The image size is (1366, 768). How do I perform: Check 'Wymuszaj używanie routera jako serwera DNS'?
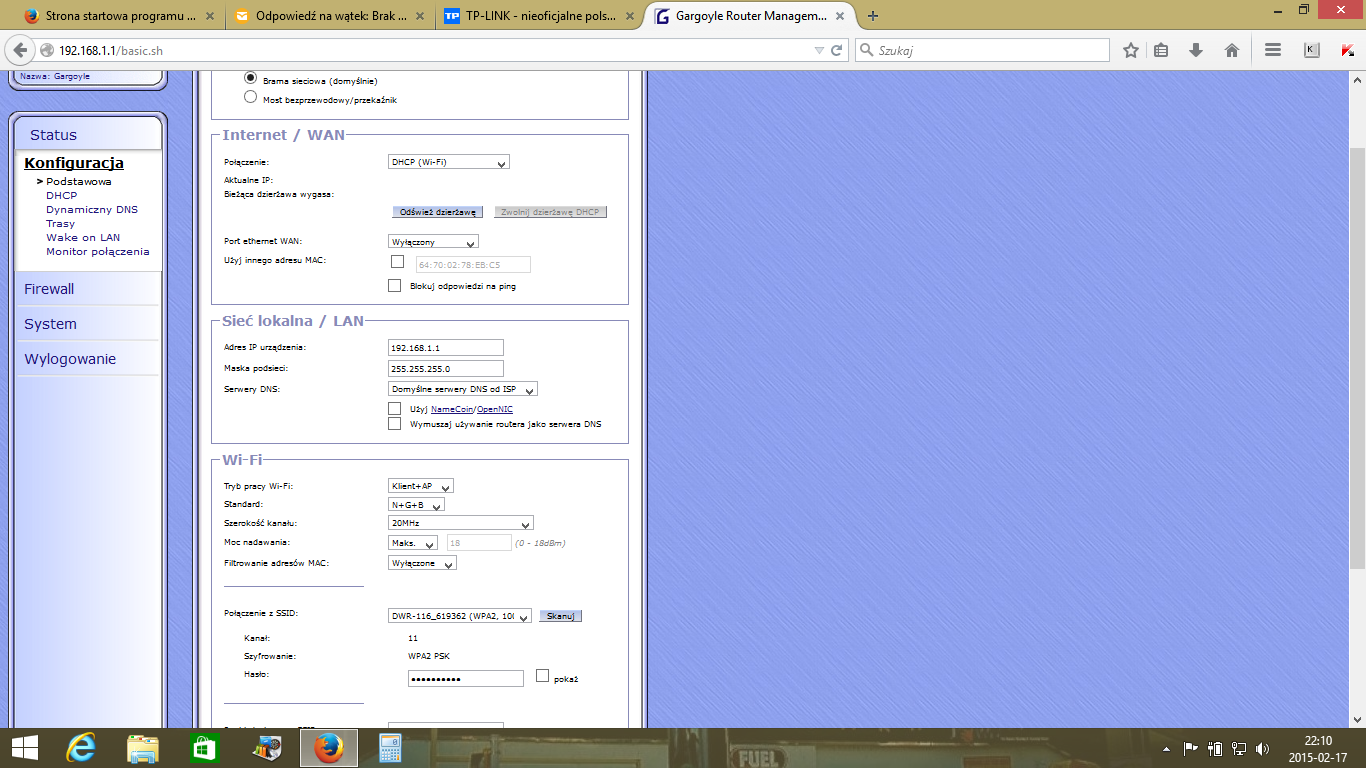395,424
